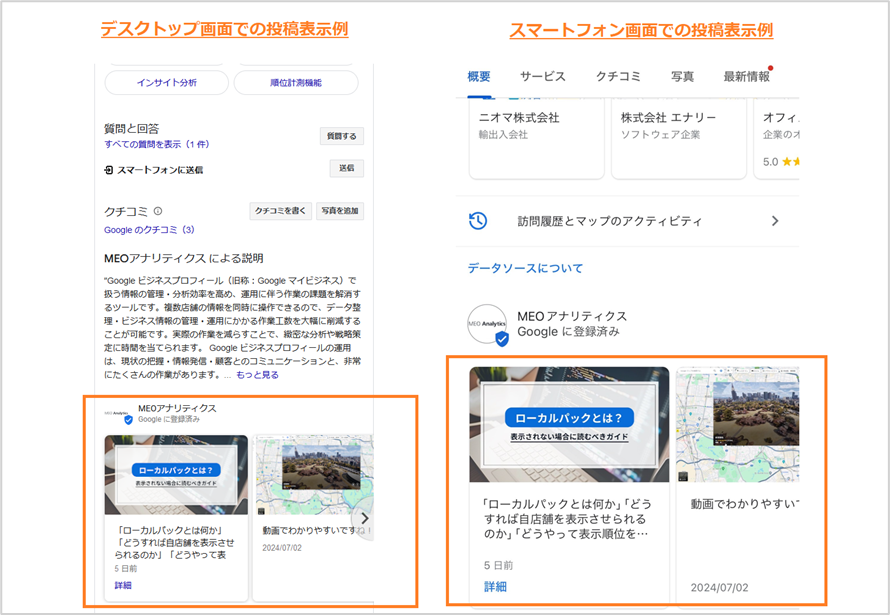Expand activity row with right chevron

point(775,221)
